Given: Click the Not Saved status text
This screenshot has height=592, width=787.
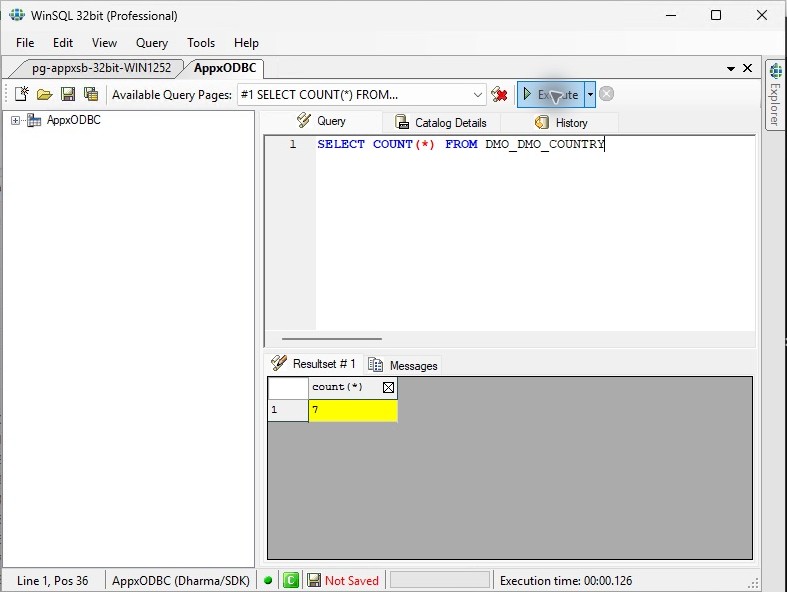Looking at the screenshot, I should pos(351,581).
